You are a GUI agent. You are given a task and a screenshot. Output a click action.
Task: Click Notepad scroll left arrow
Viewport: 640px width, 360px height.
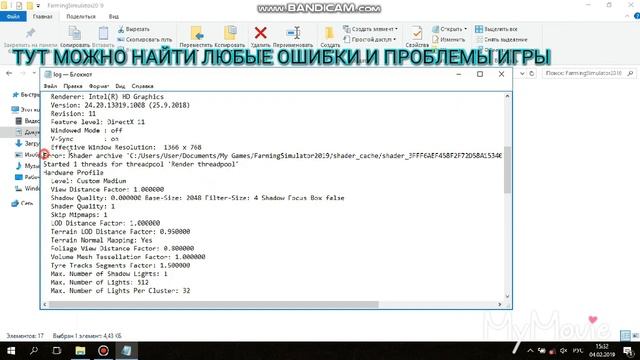(45, 304)
